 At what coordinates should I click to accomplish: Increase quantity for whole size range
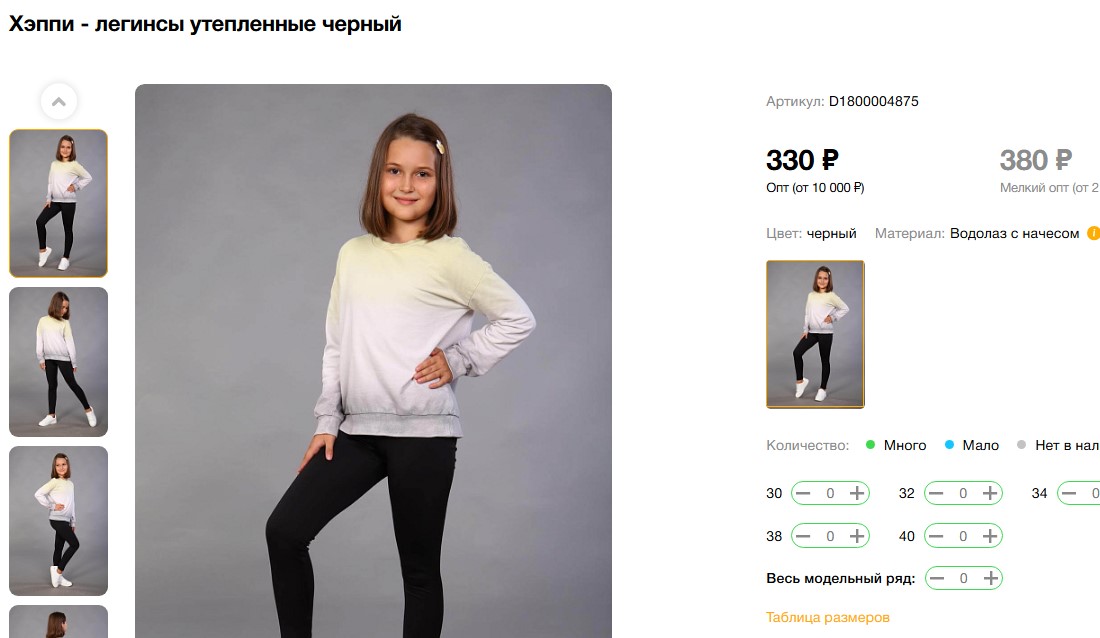point(990,578)
